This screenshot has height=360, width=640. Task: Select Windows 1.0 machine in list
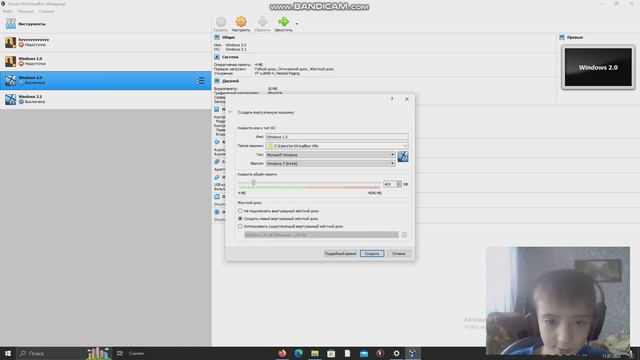(x=105, y=61)
